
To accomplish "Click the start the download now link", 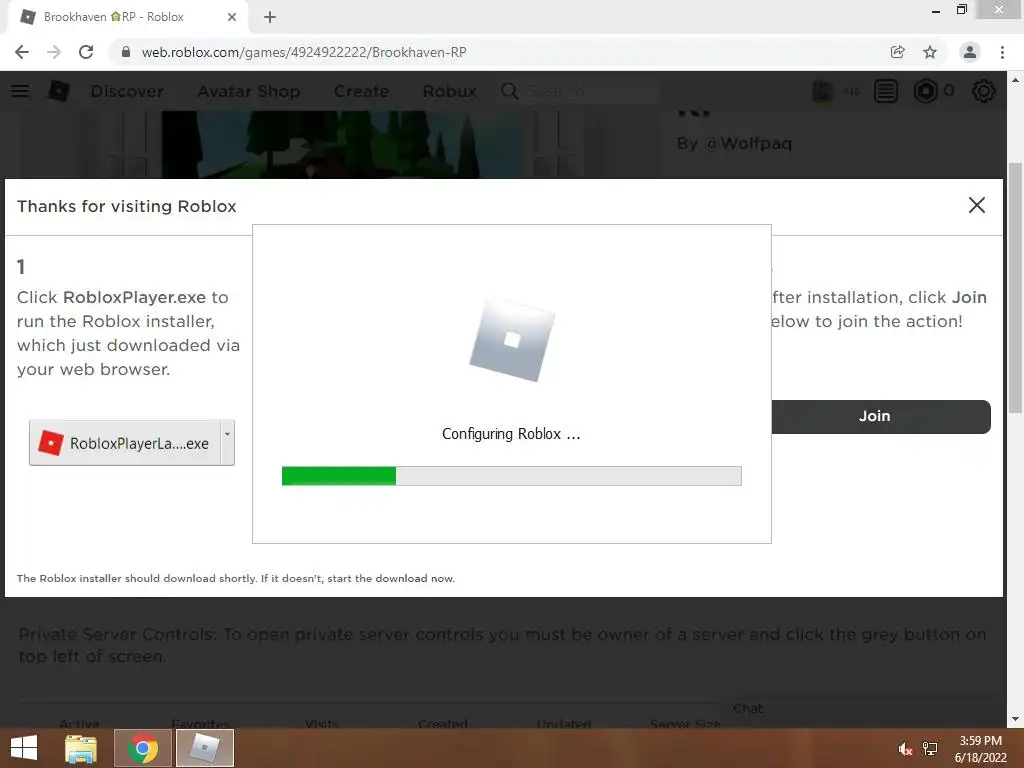I will pos(391,579).
